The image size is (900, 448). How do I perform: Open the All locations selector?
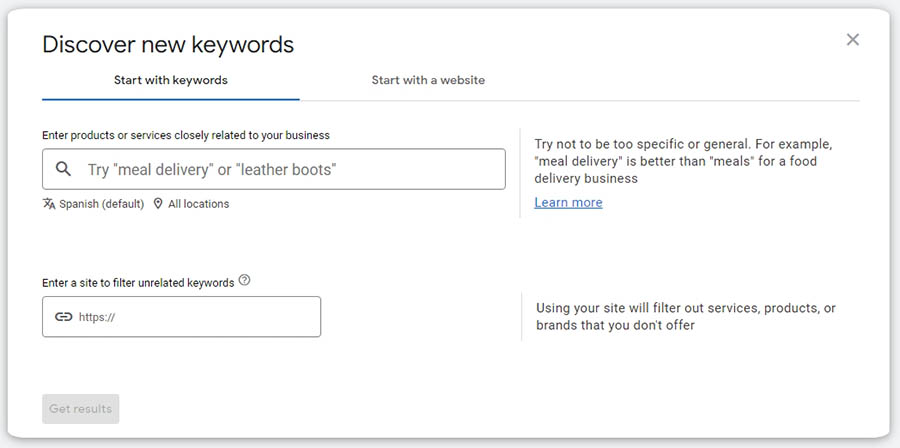pos(198,204)
